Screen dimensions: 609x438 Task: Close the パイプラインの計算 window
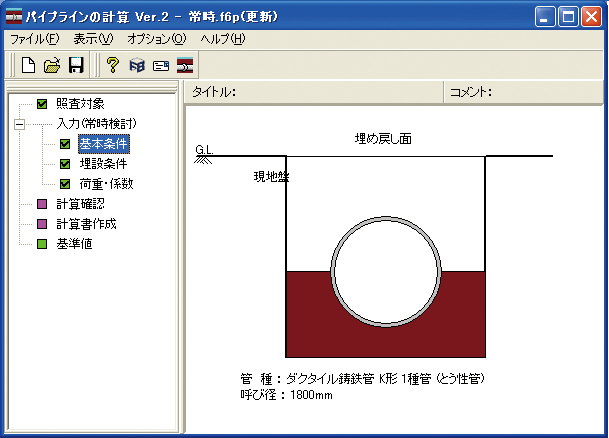[591, 17]
